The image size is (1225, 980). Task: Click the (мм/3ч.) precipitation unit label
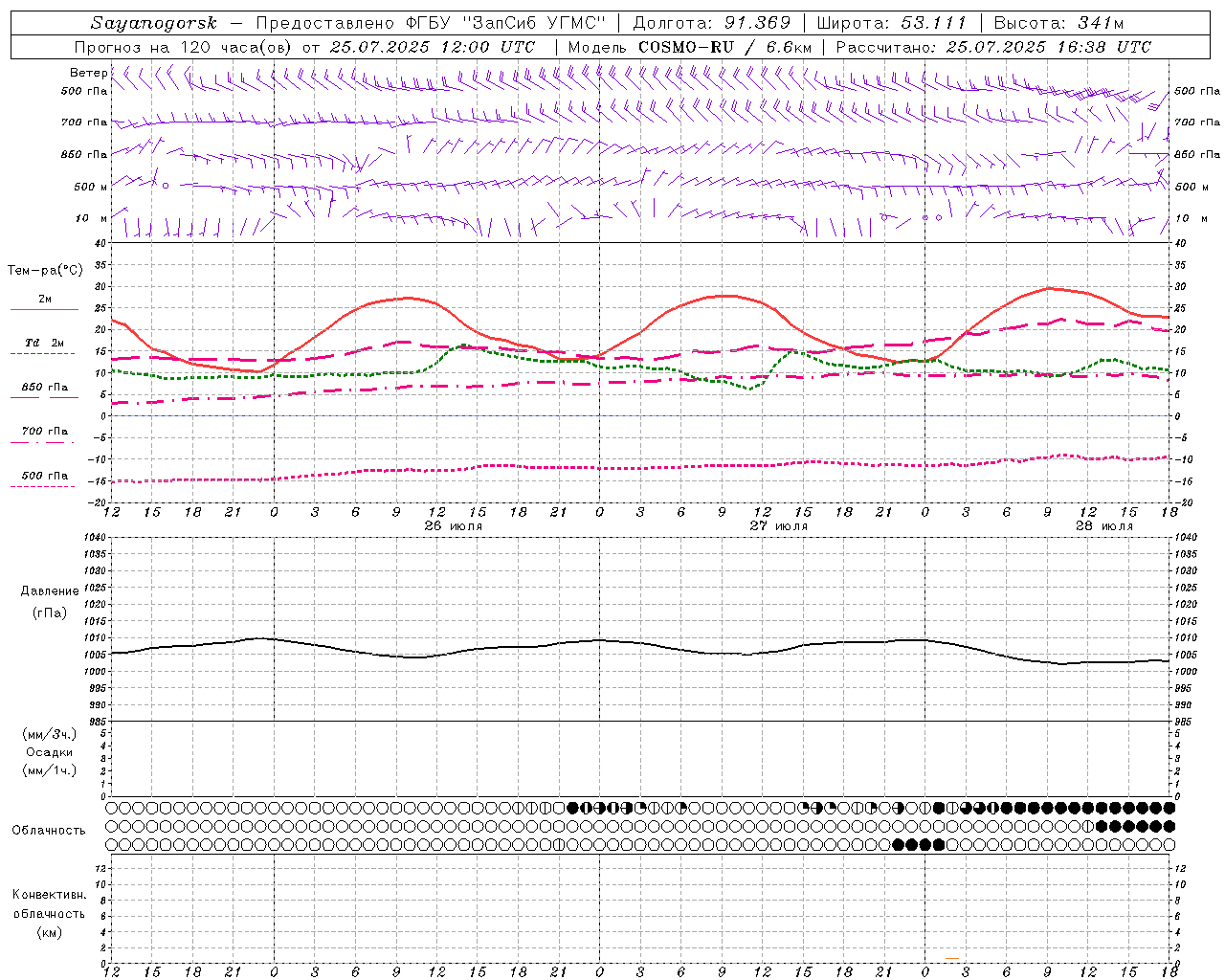coord(50,734)
